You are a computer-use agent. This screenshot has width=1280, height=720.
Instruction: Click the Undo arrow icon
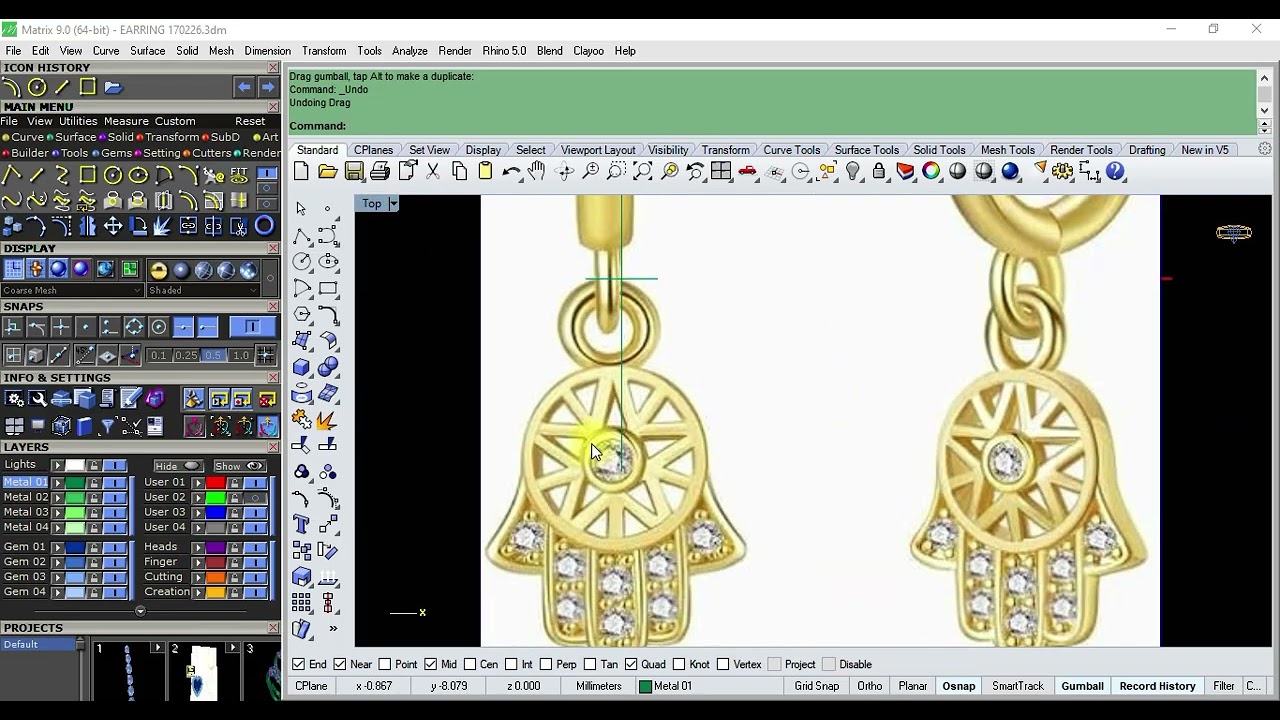[511, 172]
